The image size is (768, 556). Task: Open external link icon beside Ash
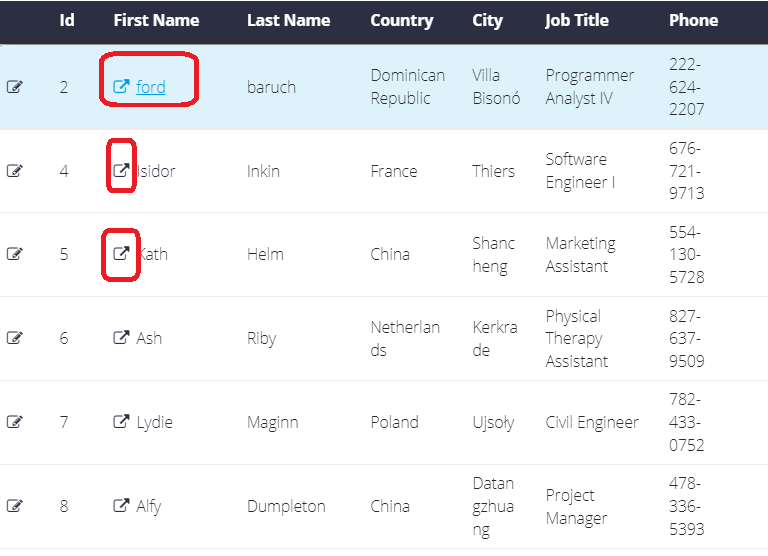click(121, 337)
